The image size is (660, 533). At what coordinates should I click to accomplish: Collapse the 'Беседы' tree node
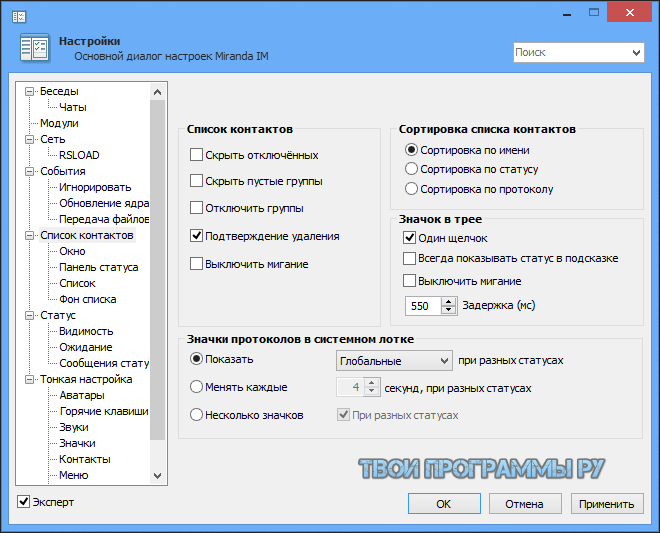[30, 92]
